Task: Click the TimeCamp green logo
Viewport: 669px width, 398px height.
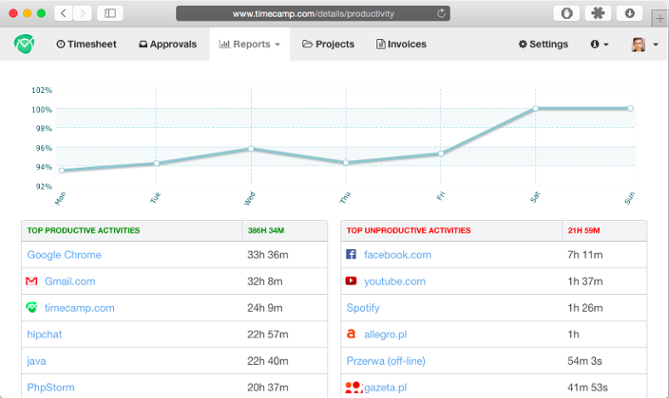Action: tap(24, 44)
